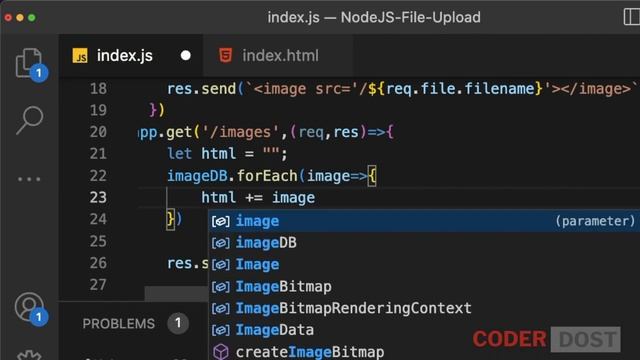Choose the 'createImageBitmap' suggestion
This screenshot has width=640, height=360.
424,351
